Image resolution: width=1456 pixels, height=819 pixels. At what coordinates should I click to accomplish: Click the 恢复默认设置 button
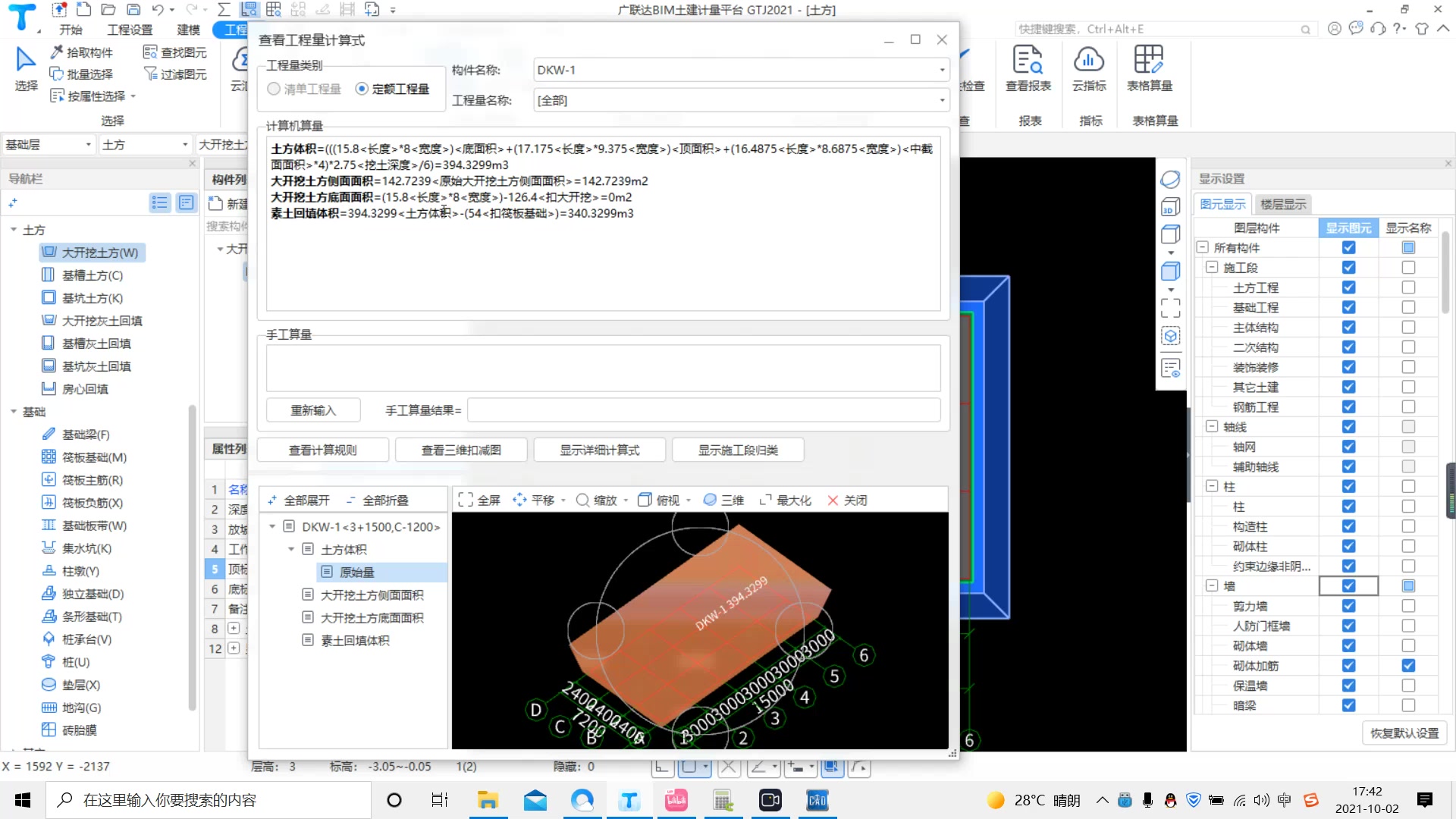click(1404, 733)
